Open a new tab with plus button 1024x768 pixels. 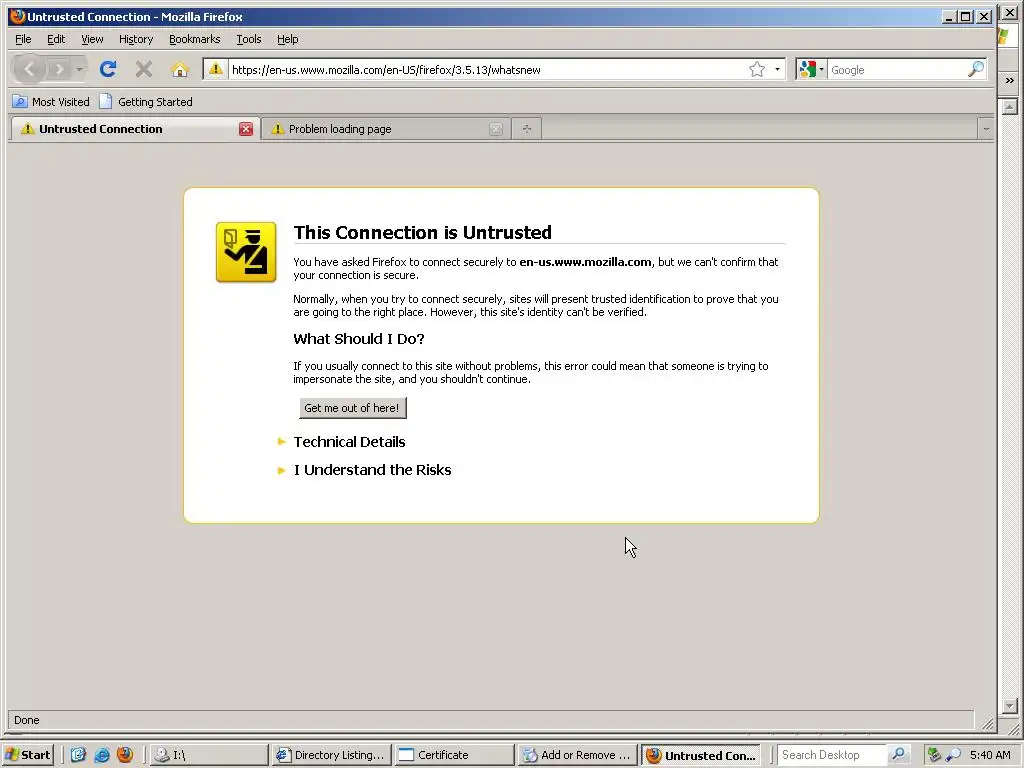click(x=527, y=129)
